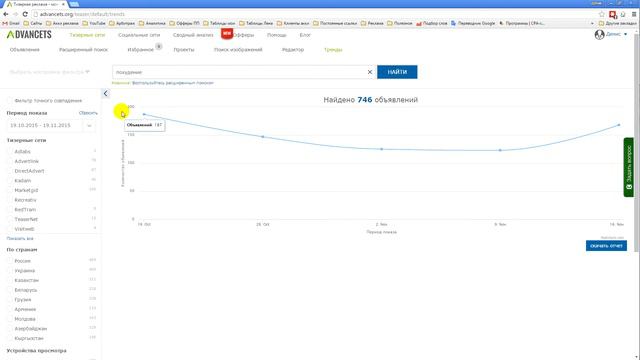Go back with browser back arrow
The width and height of the screenshot is (640, 360).
click(x=6, y=14)
